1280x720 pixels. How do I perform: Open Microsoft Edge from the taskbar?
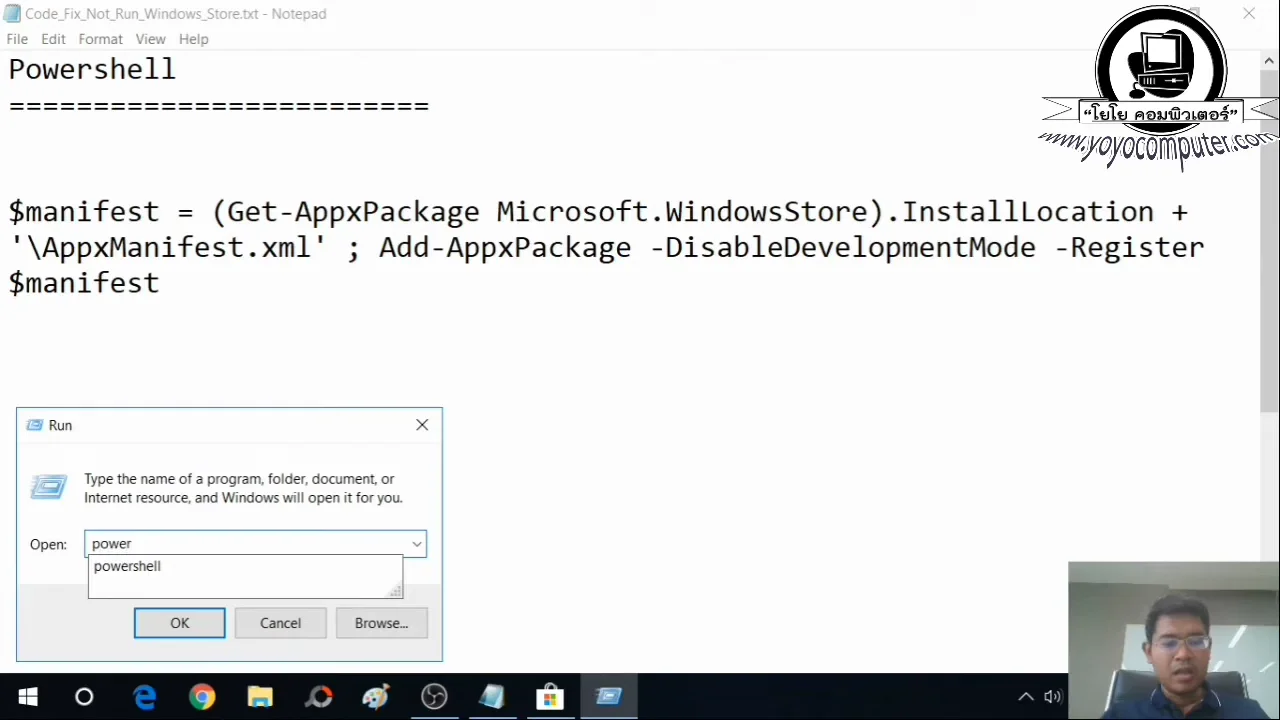click(x=145, y=696)
